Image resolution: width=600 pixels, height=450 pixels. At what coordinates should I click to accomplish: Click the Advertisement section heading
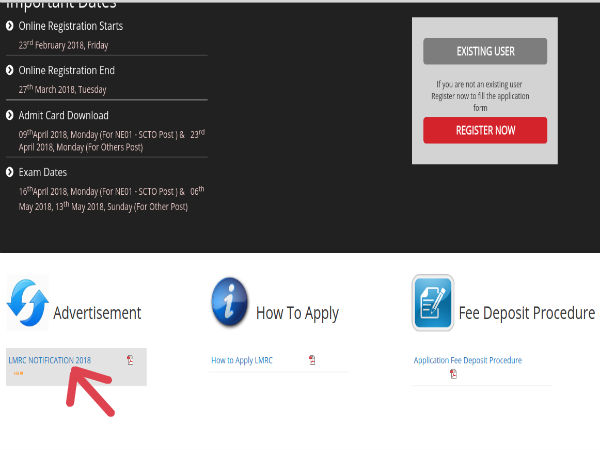(x=97, y=313)
